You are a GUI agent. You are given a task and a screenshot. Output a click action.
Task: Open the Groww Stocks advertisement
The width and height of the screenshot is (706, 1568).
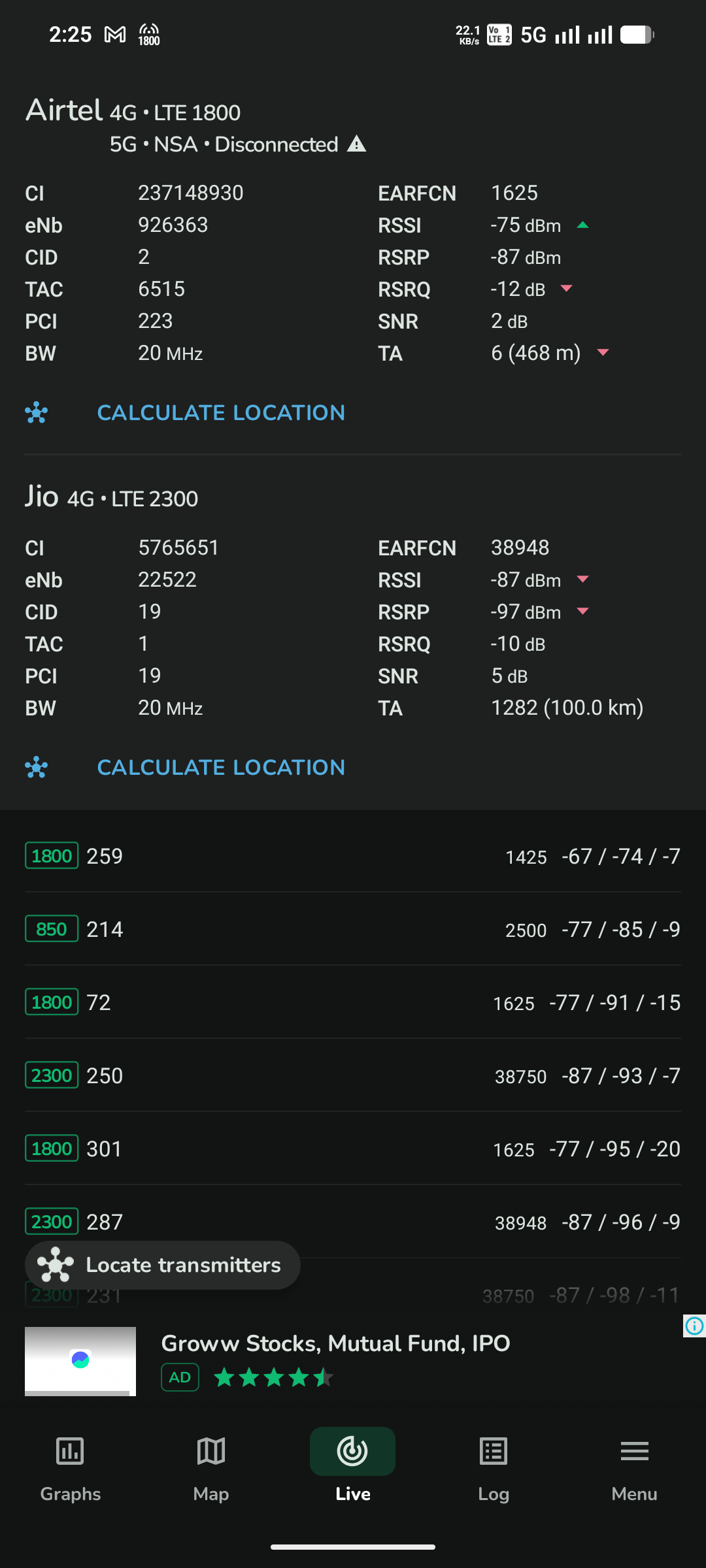(x=335, y=1343)
